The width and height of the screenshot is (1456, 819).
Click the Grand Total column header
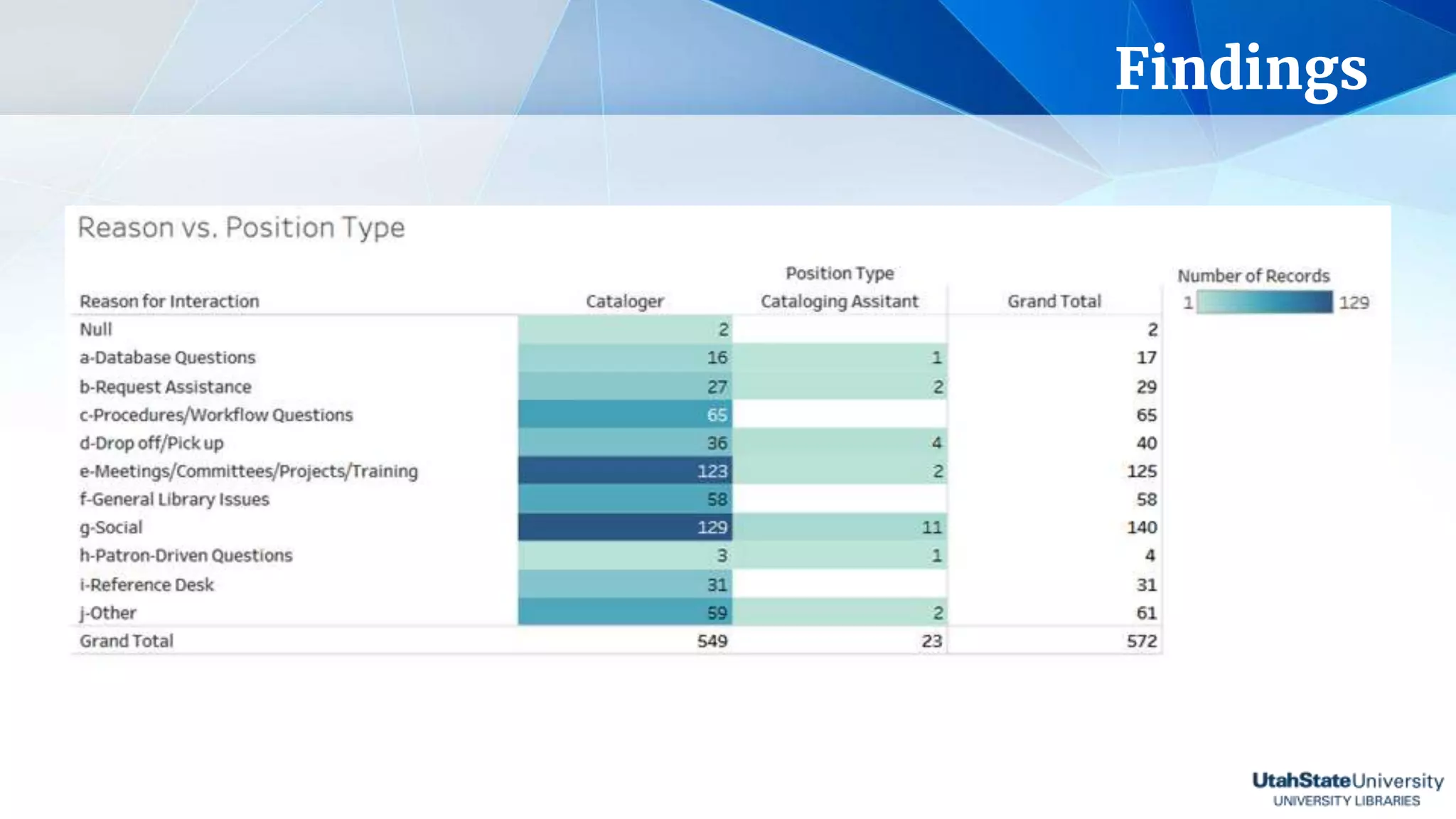(1054, 301)
